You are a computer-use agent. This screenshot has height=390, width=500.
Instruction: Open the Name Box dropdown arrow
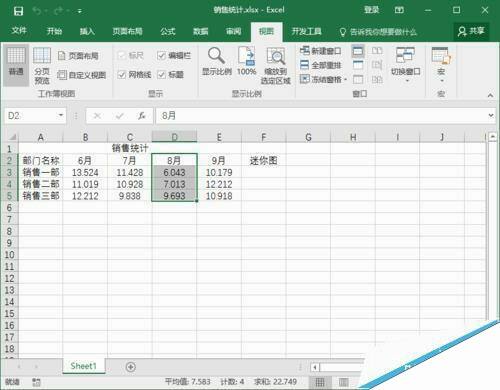click(61, 115)
